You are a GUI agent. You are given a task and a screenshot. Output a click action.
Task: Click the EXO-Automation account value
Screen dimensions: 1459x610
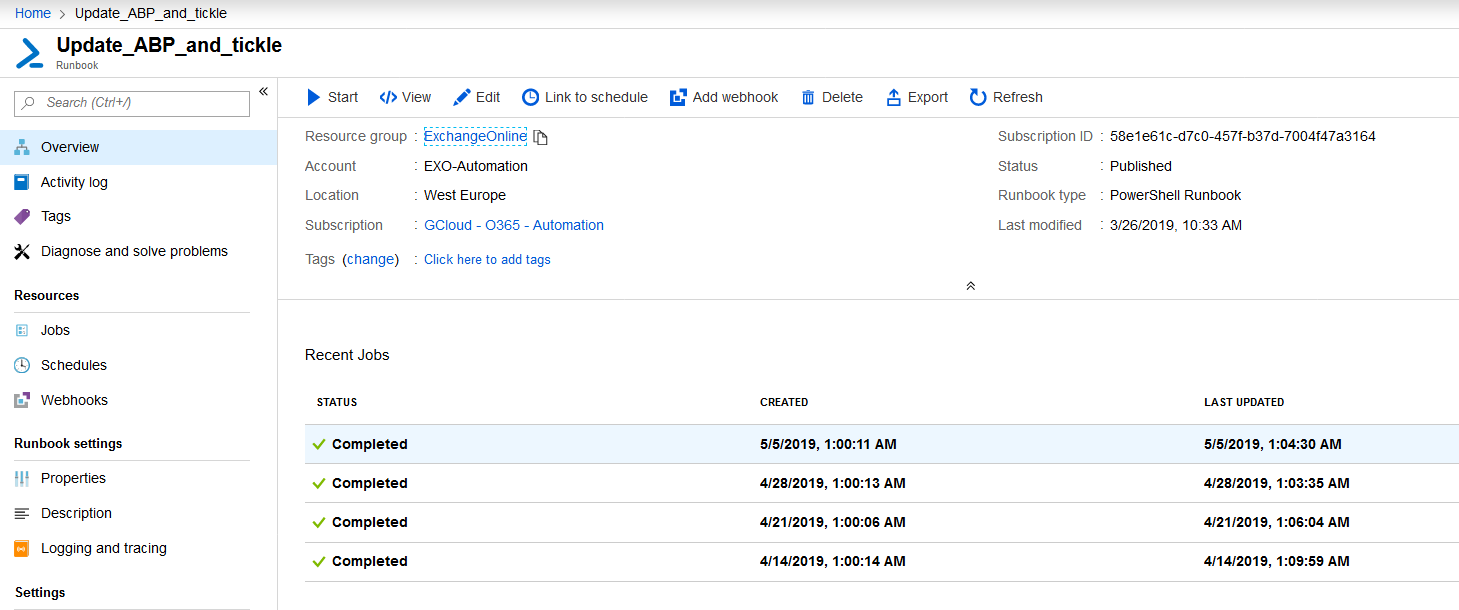[x=476, y=166]
